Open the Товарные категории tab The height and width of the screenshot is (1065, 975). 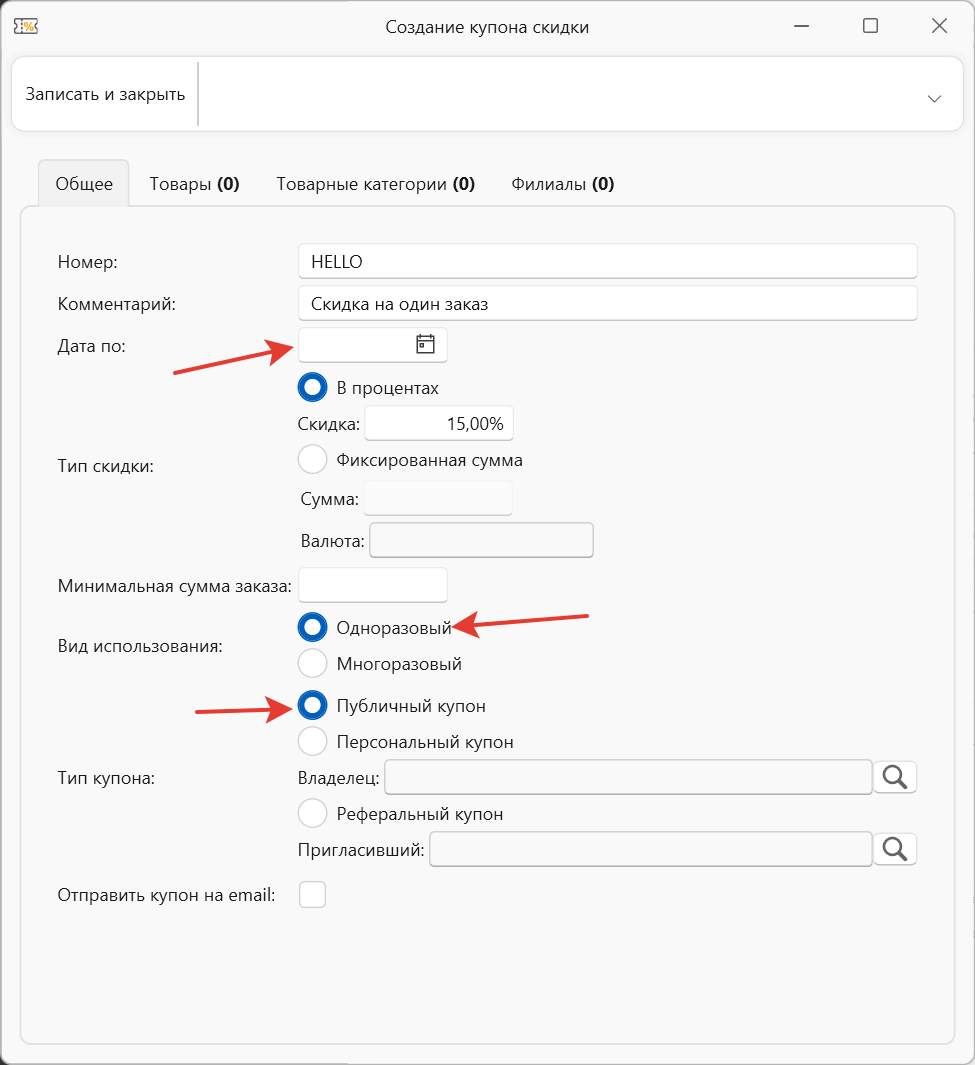tap(375, 184)
